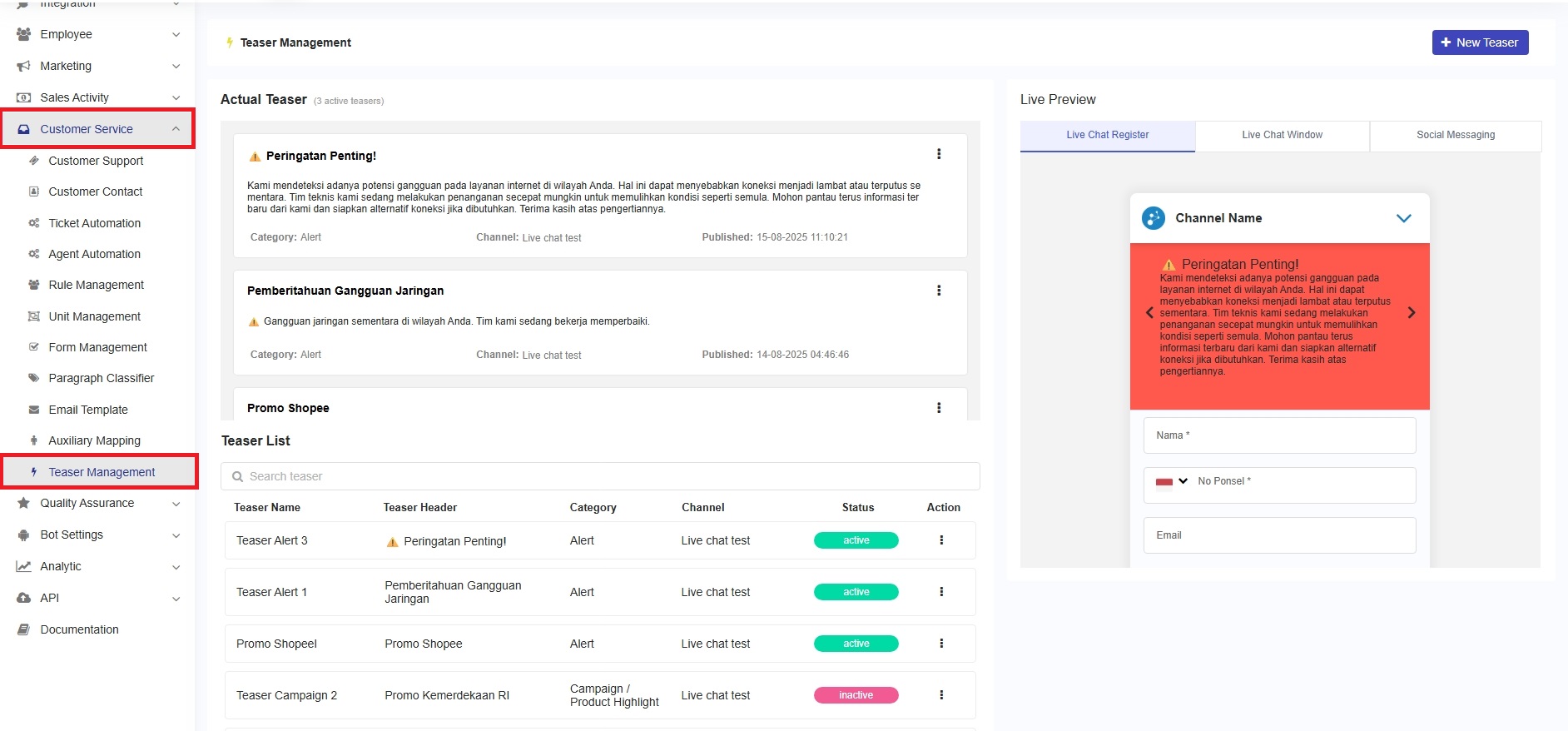Click the Channel Name avatar icon

[1154, 218]
